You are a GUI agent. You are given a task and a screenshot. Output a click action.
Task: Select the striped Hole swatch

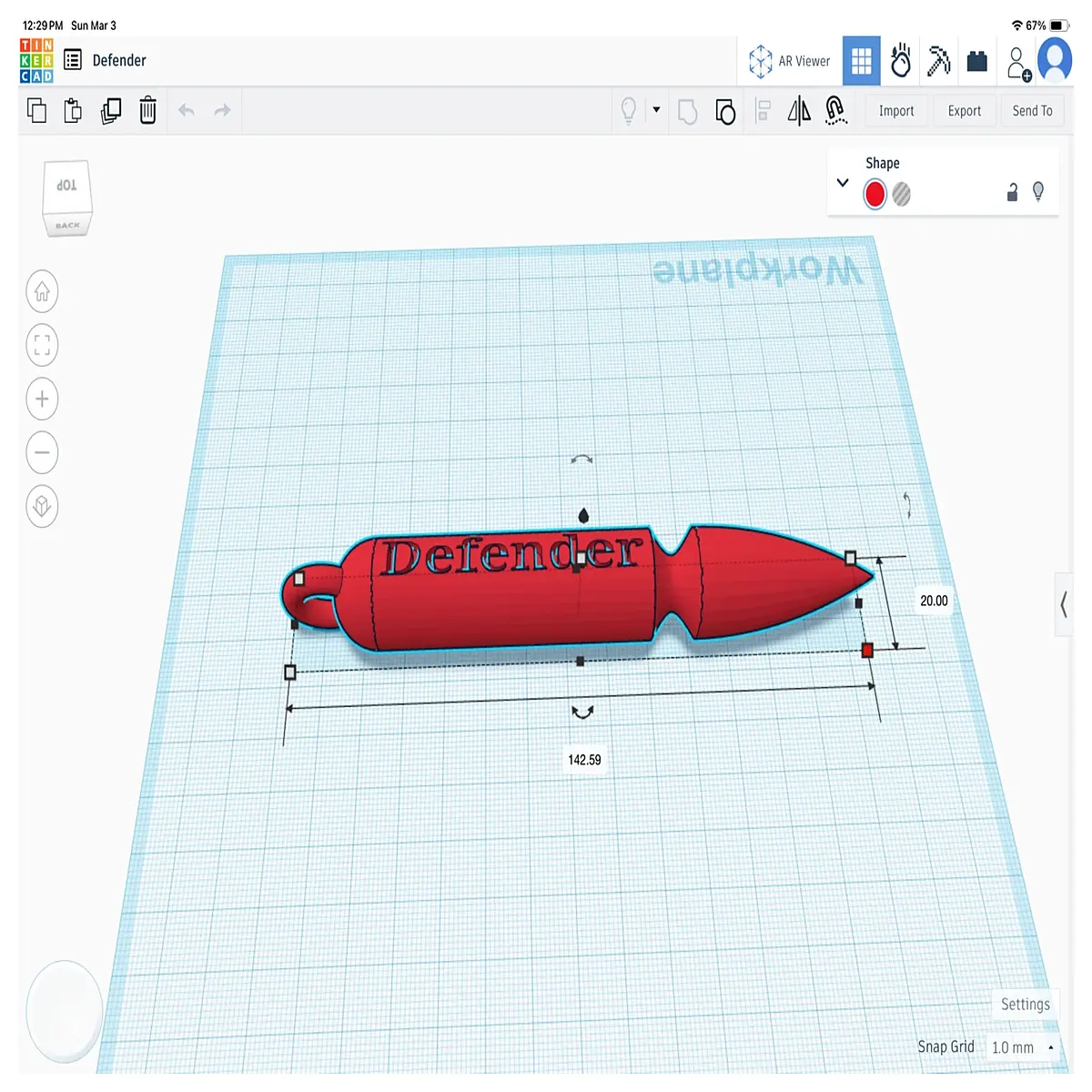click(x=901, y=194)
